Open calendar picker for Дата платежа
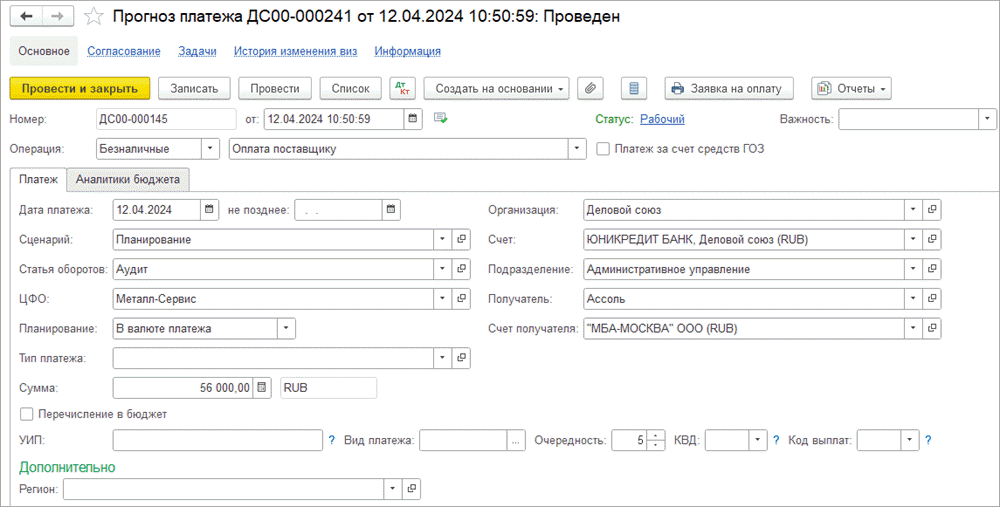1000x507 pixels. point(208,210)
